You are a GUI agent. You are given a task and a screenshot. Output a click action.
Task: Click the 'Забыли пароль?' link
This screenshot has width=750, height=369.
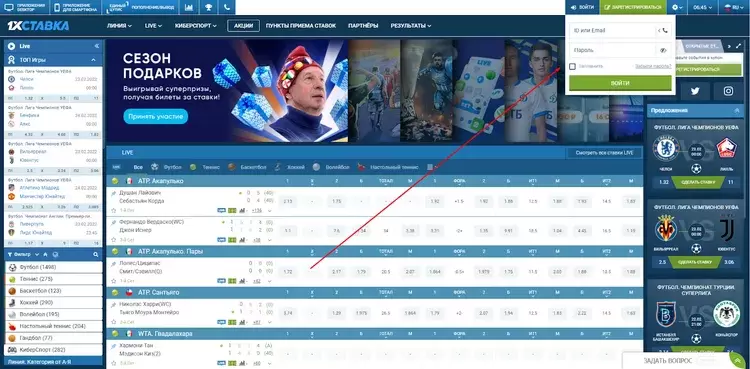point(653,66)
